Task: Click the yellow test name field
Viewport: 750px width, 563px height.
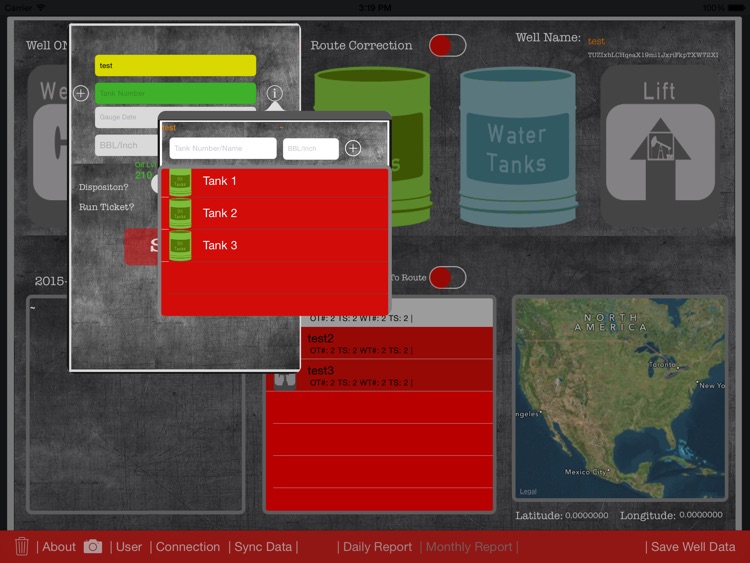Action: pos(176,66)
